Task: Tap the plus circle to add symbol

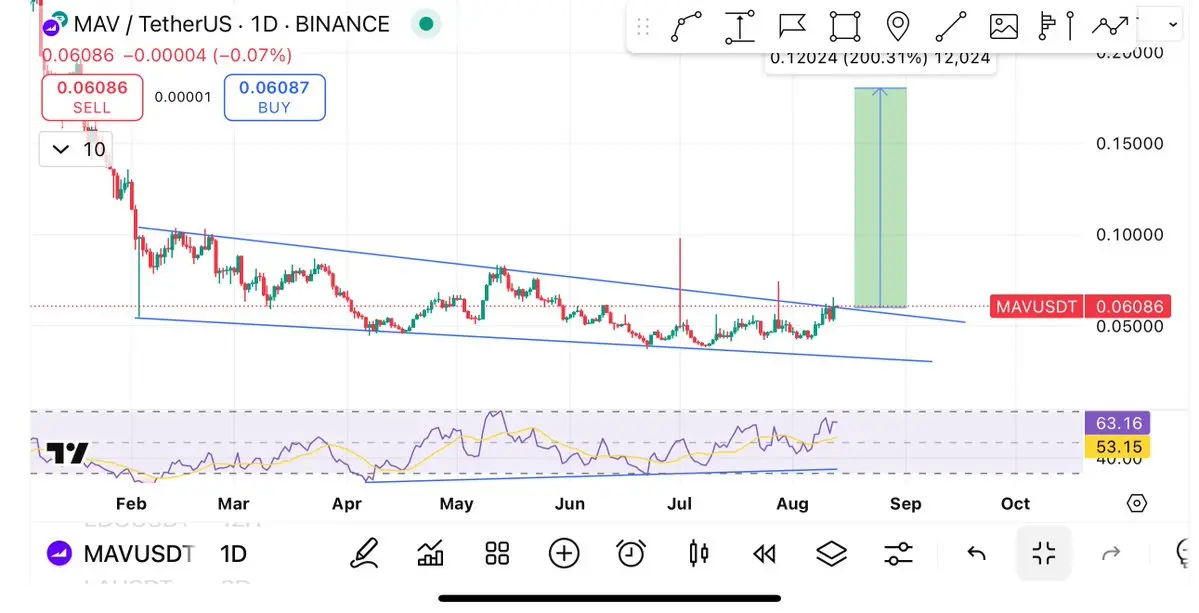Action: pyautogui.click(x=564, y=553)
